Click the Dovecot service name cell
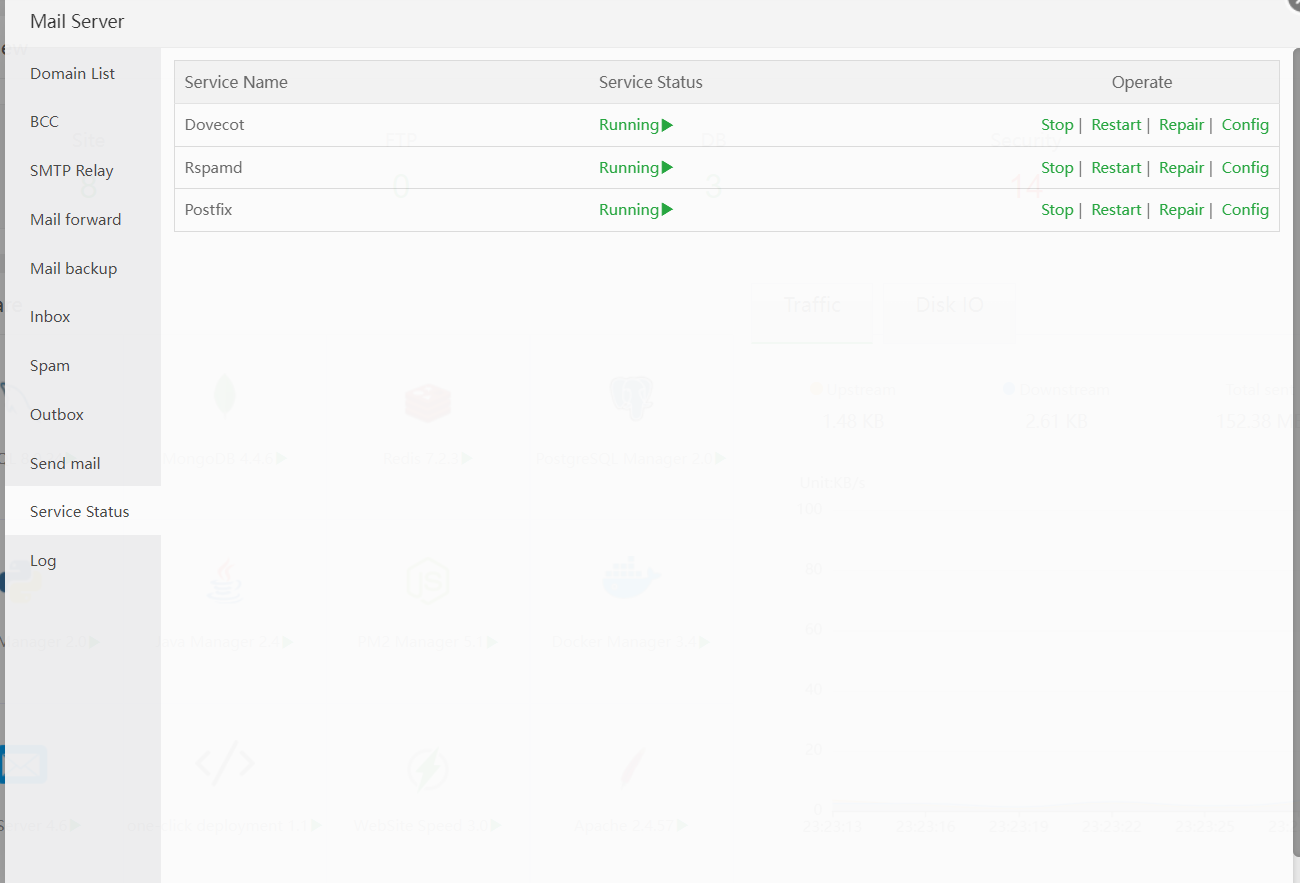This screenshot has width=1300, height=883. click(382, 125)
